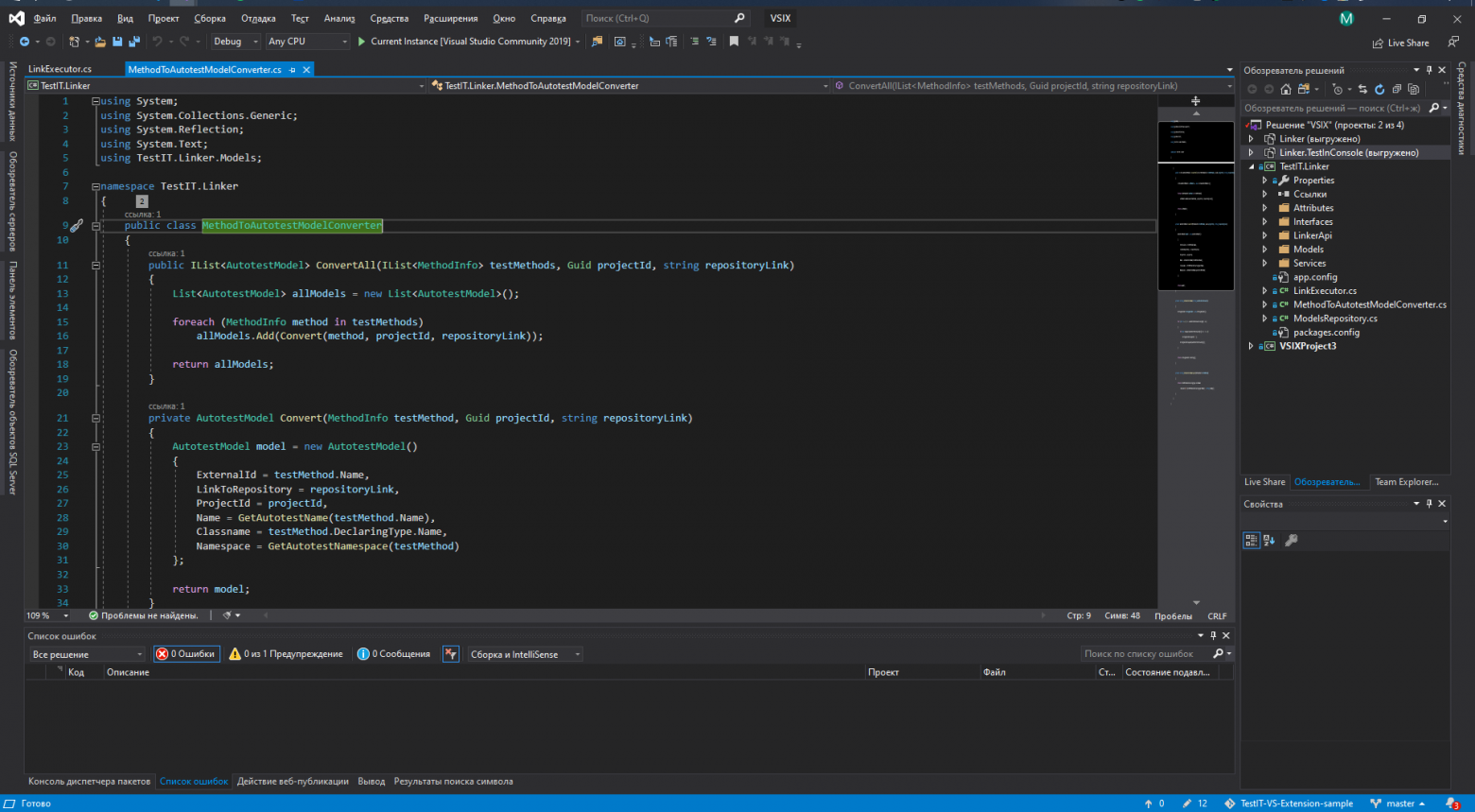This screenshot has height=812, width=1475.
Task: Click the master branch in status bar
Action: point(1398,803)
